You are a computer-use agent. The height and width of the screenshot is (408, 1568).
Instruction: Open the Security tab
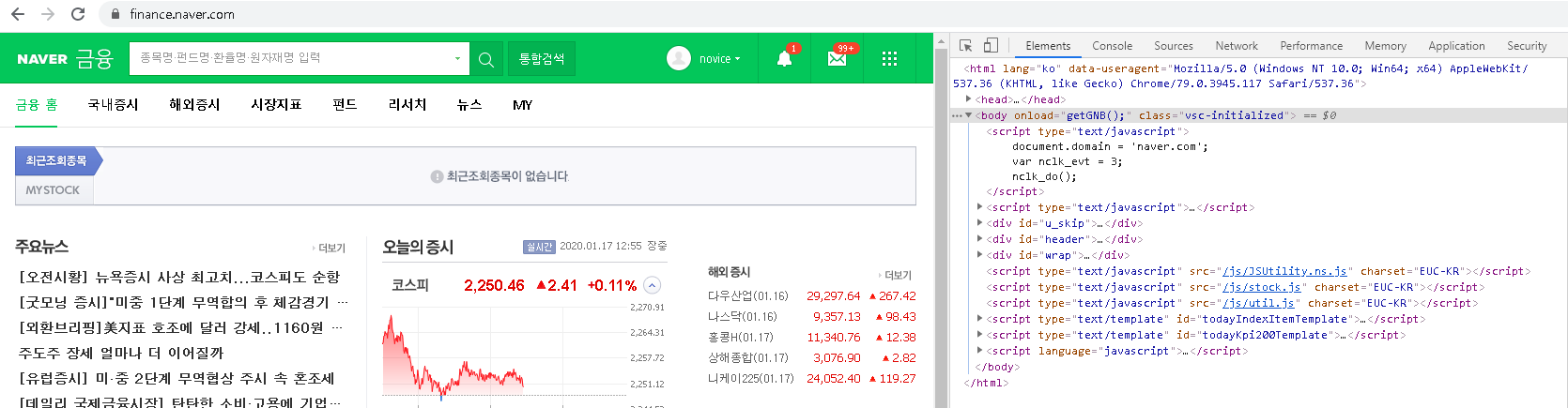click(x=1527, y=46)
